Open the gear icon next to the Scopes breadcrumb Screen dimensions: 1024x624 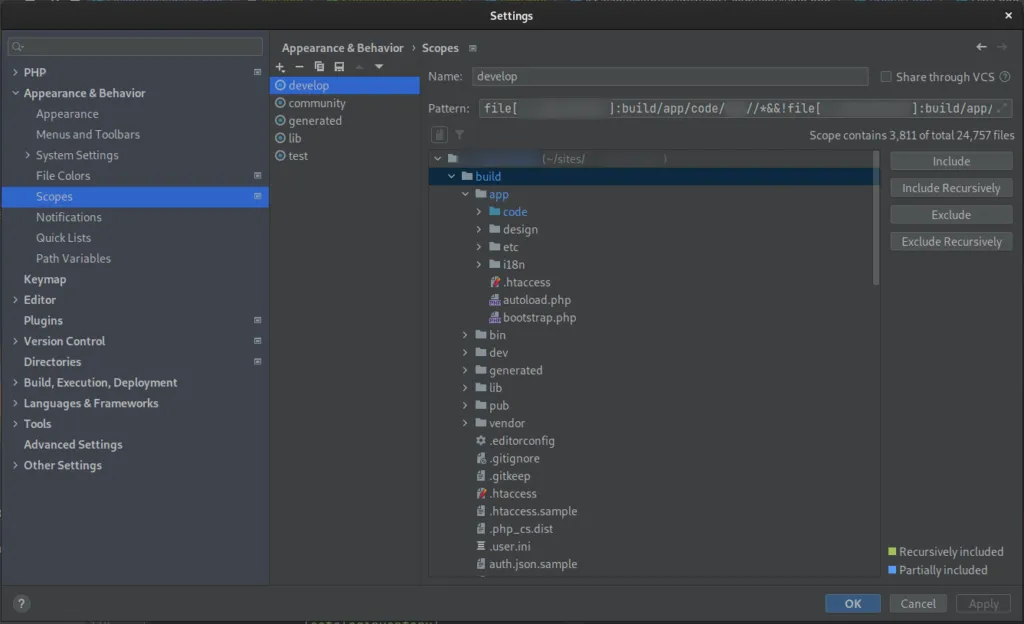473,47
